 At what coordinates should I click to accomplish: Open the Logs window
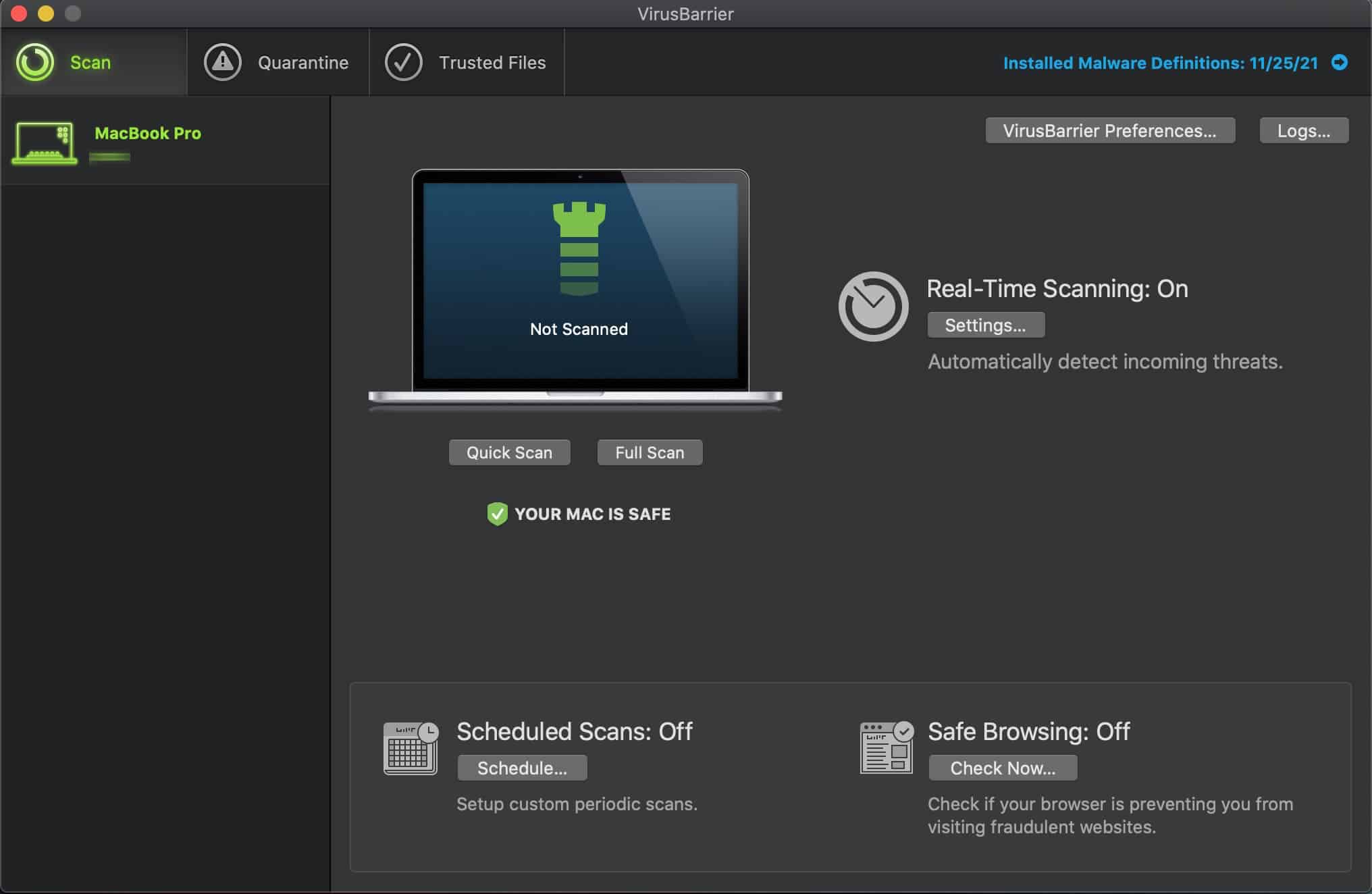[x=1304, y=130]
